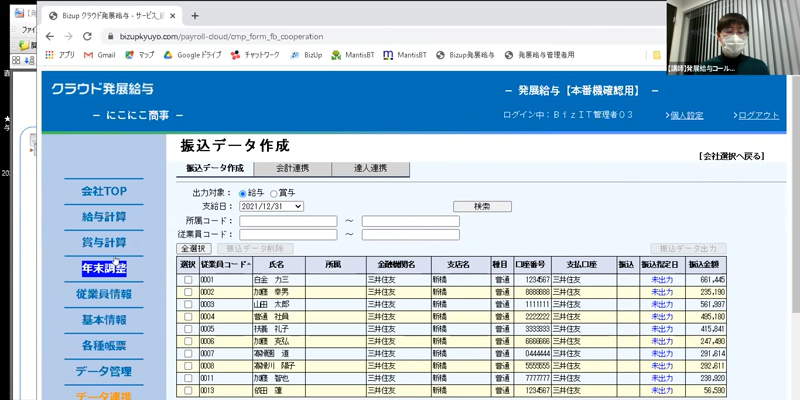Open 給与計算 in the sidebar
Image resolution: width=800 pixels, height=400 pixels.
[104, 217]
